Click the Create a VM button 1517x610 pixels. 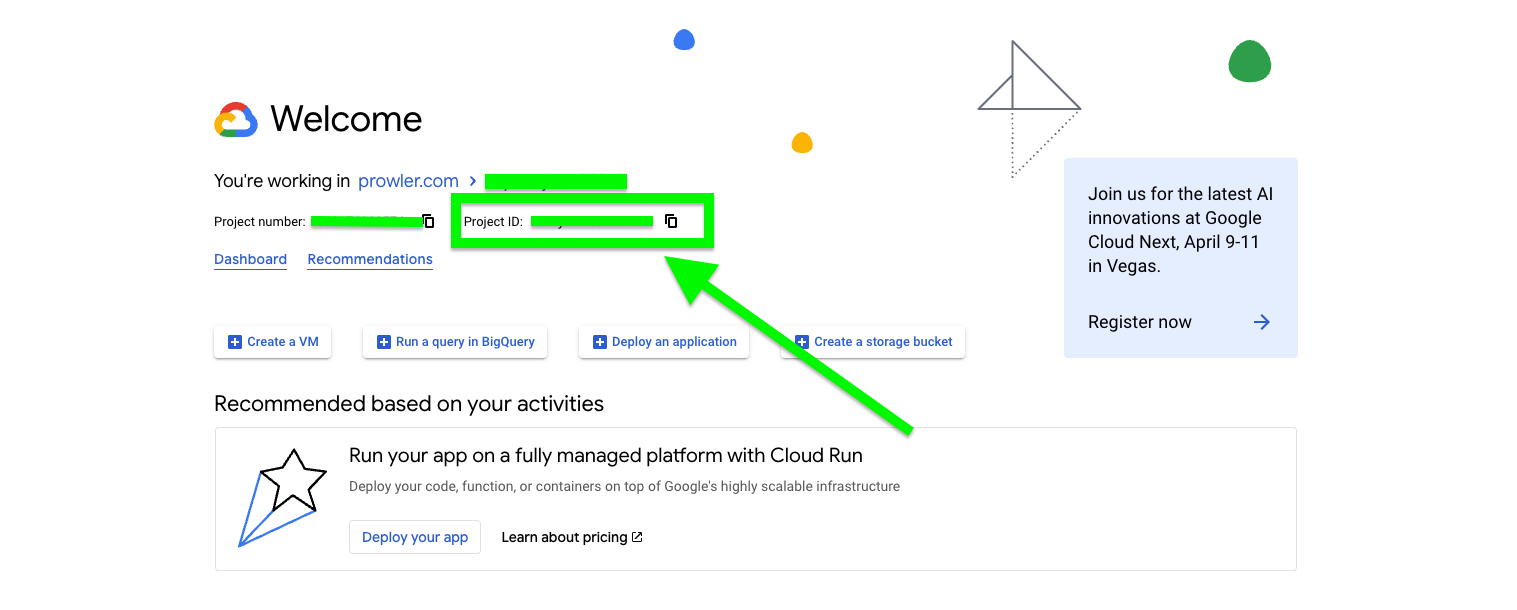273,342
